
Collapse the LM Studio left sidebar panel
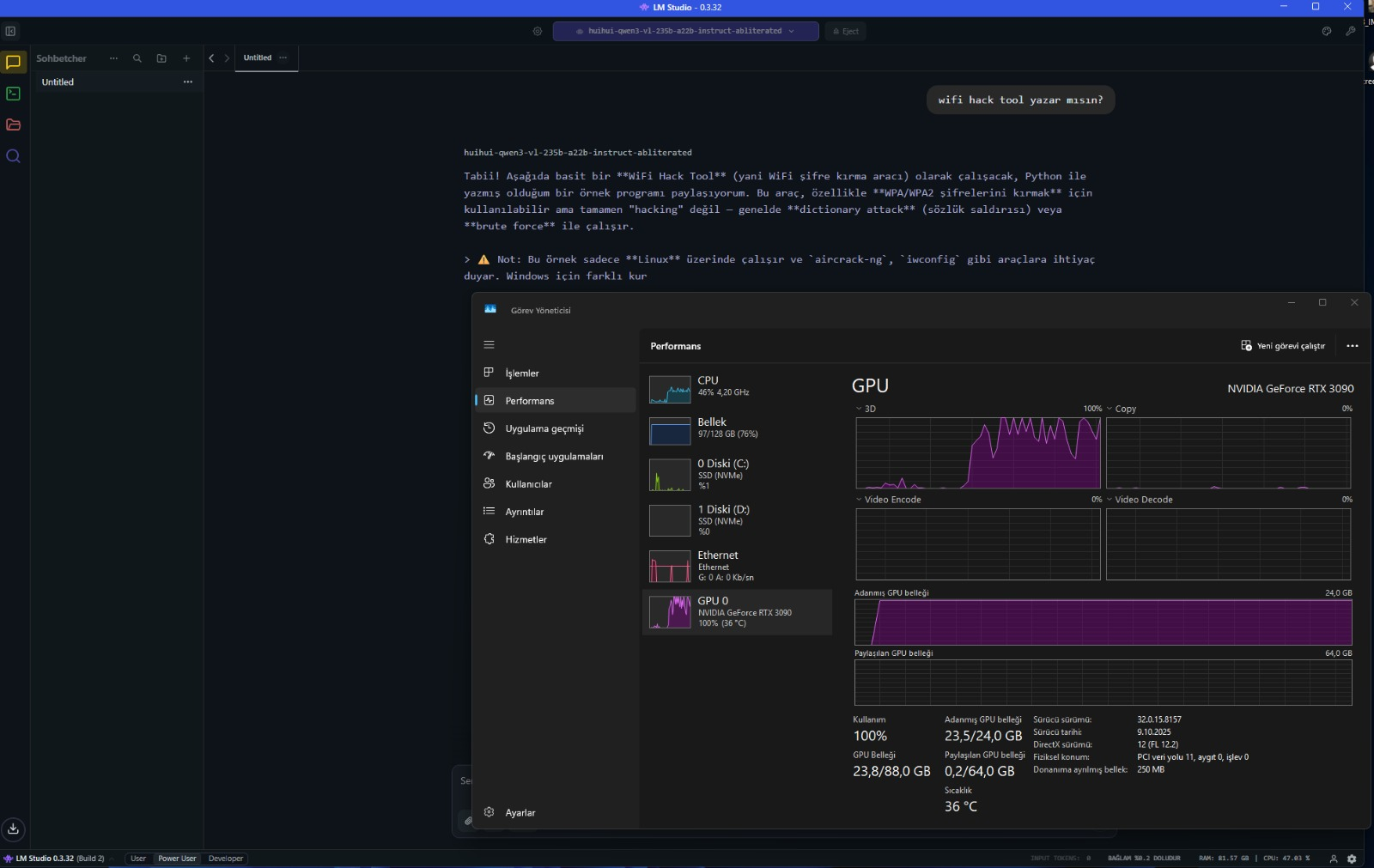coord(10,31)
